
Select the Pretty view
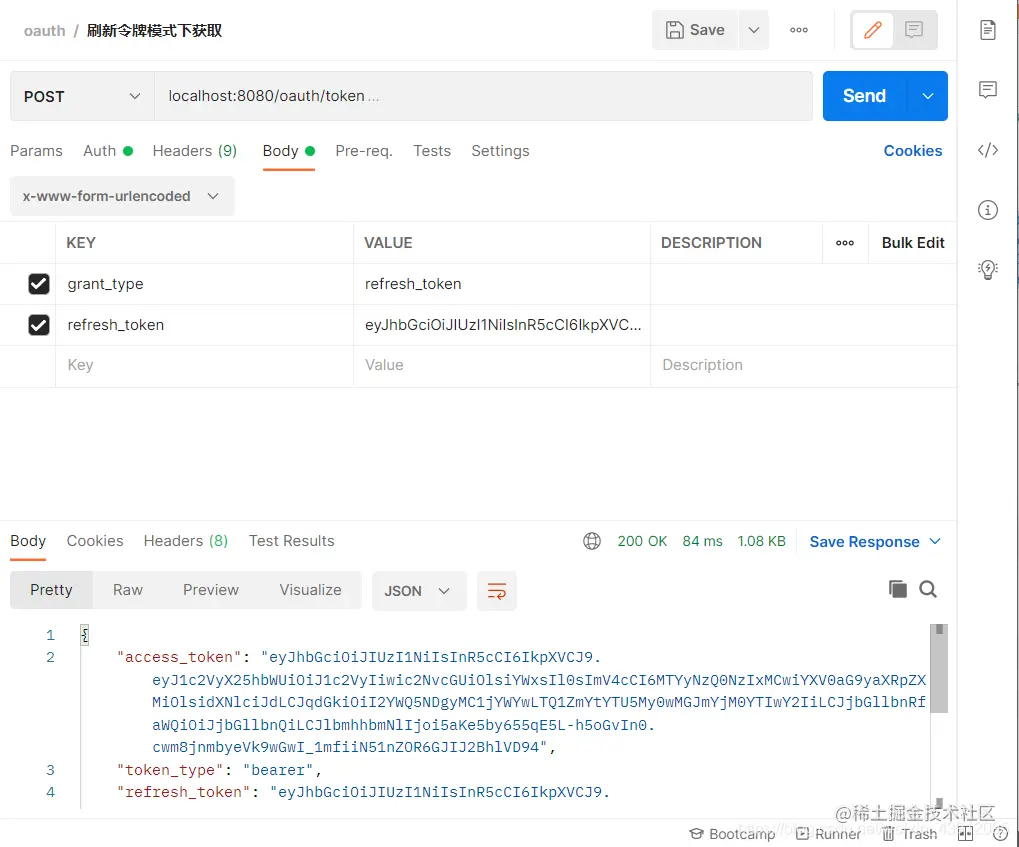(51, 590)
